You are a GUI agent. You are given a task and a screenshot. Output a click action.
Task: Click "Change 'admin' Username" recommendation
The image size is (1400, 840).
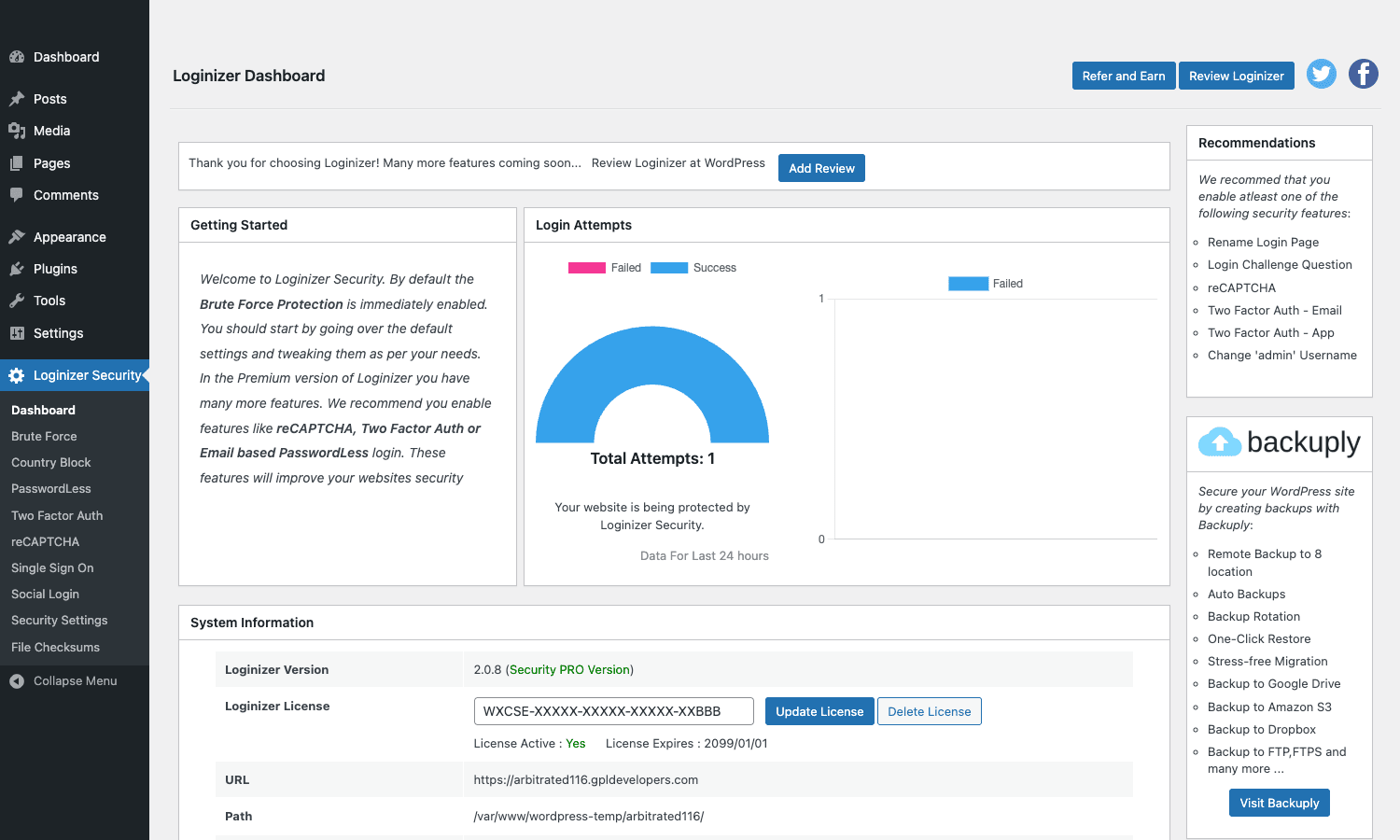click(1282, 355)
